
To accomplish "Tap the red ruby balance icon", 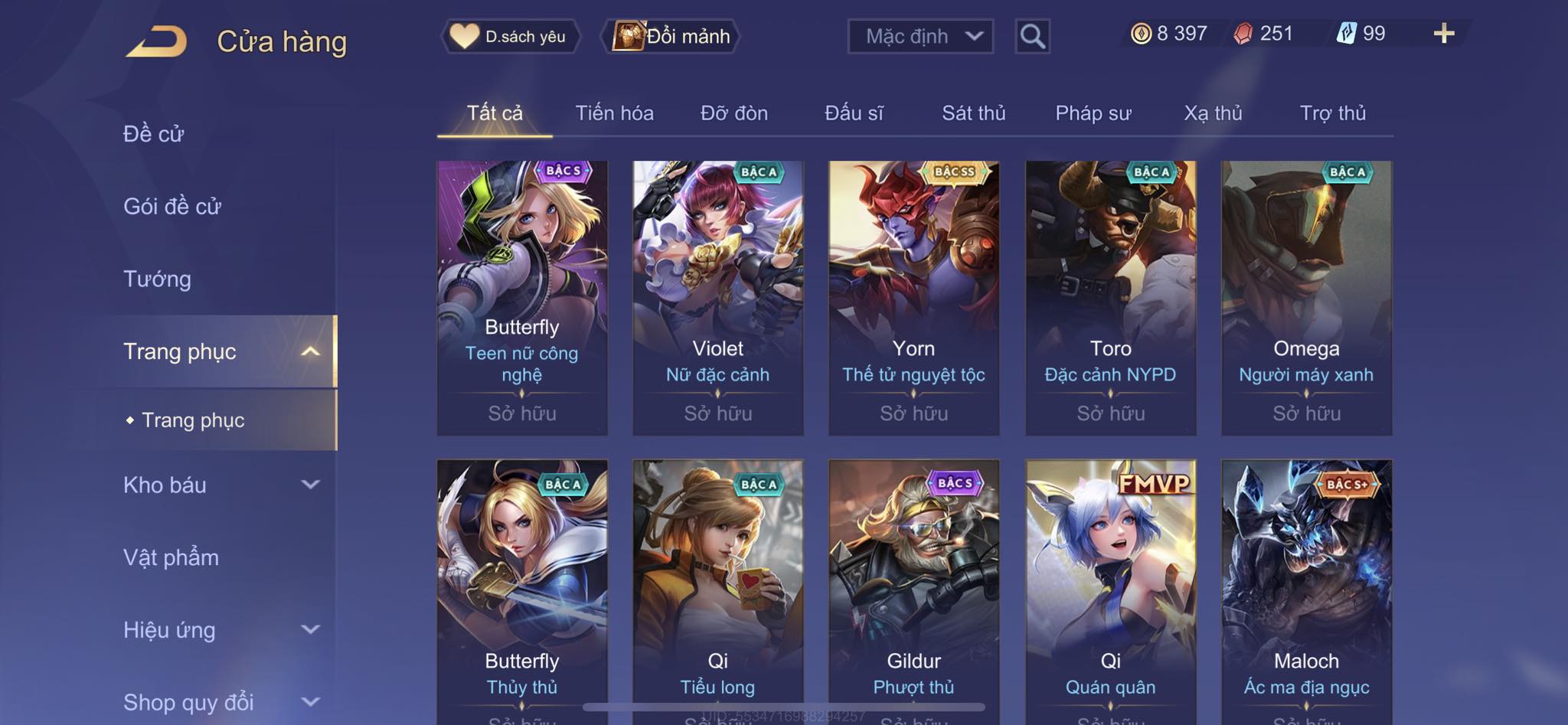I will point(1243,34).
